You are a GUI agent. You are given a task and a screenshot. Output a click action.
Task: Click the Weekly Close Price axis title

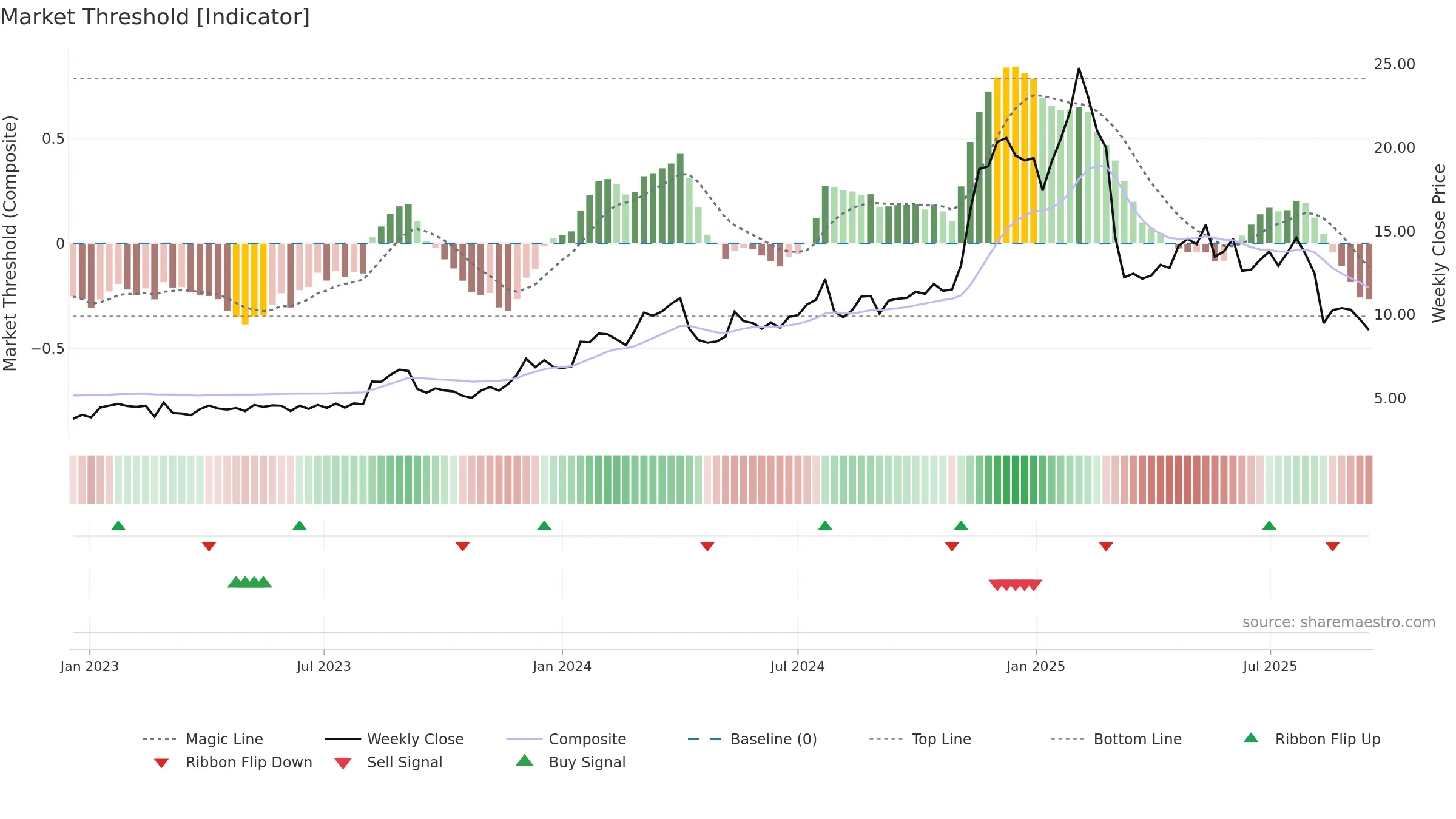(x=1440, y=243)
